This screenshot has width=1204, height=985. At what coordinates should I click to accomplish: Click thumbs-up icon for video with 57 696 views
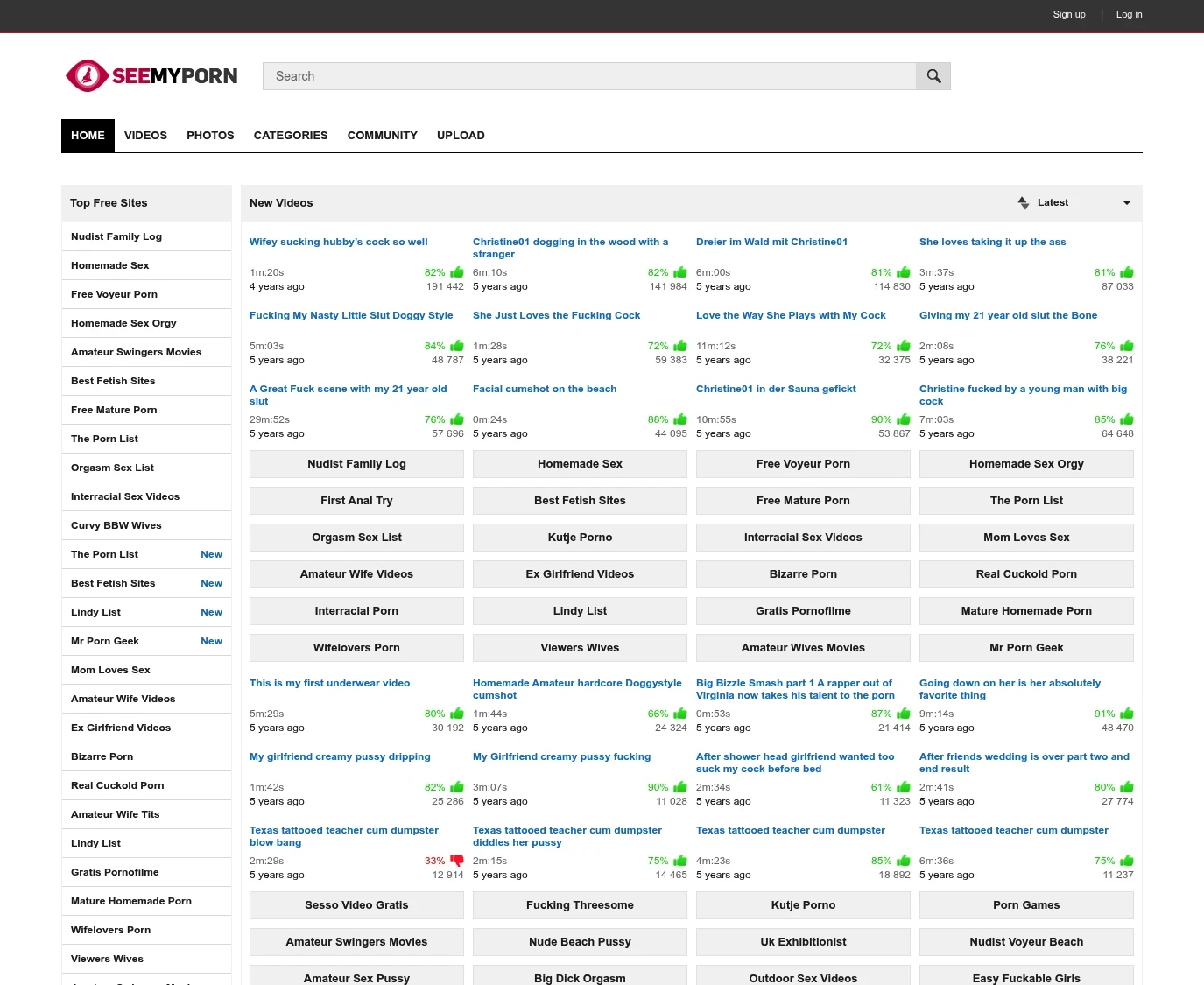pos(457,419)
